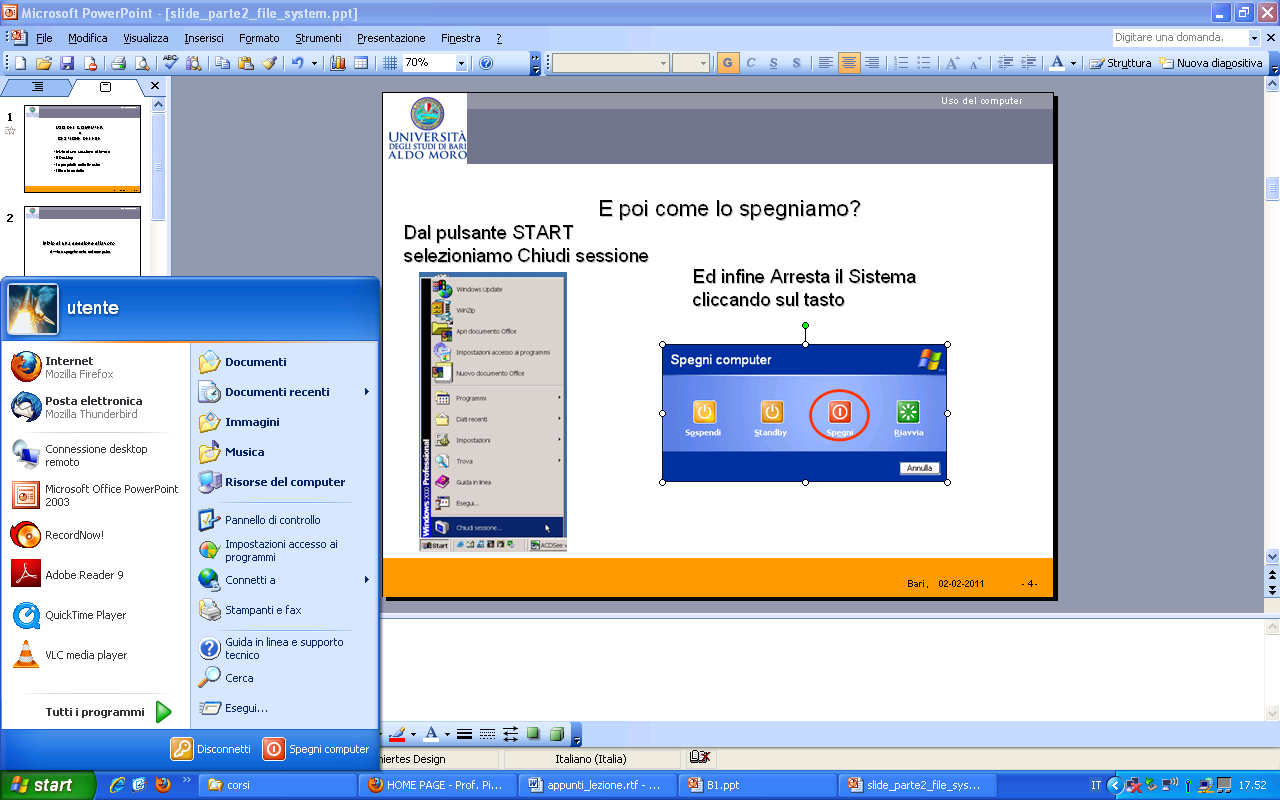Click Spegni computer in Start menu
The height and width of the screenshot is (800, 1280).
coord(316,749)
